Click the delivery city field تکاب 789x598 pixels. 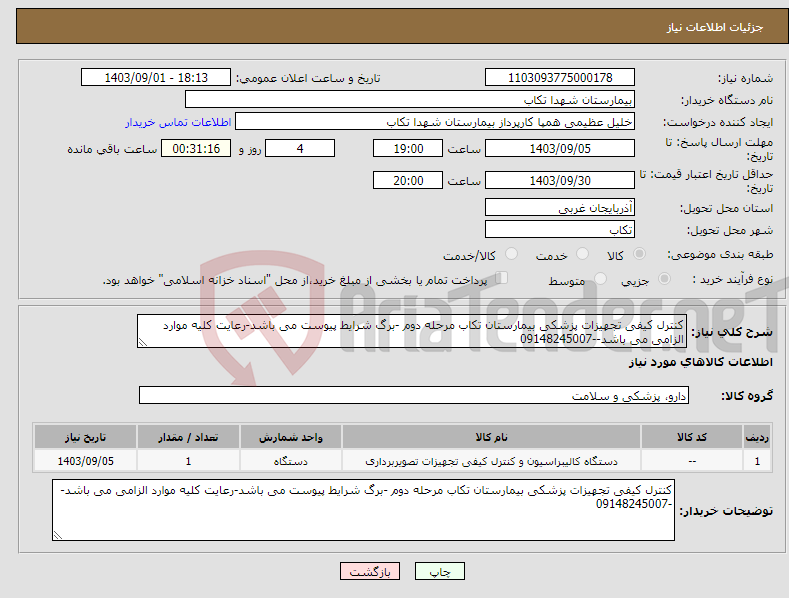click(x=560, y=230)
